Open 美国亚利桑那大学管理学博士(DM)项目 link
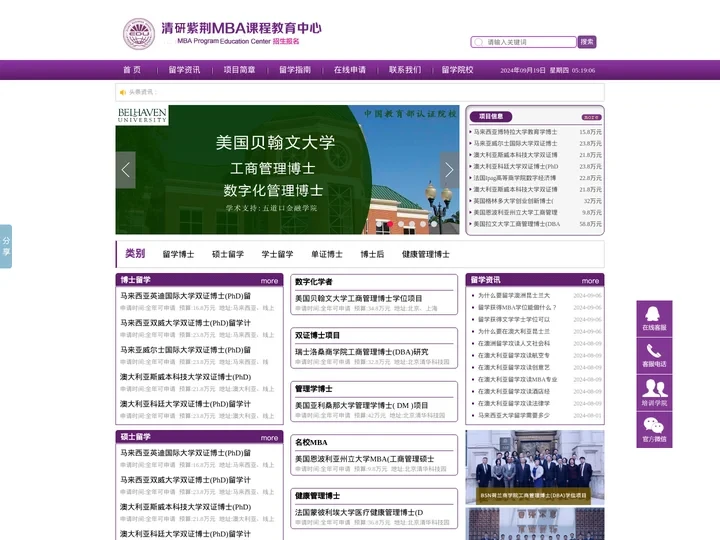 tap(361, 405)
